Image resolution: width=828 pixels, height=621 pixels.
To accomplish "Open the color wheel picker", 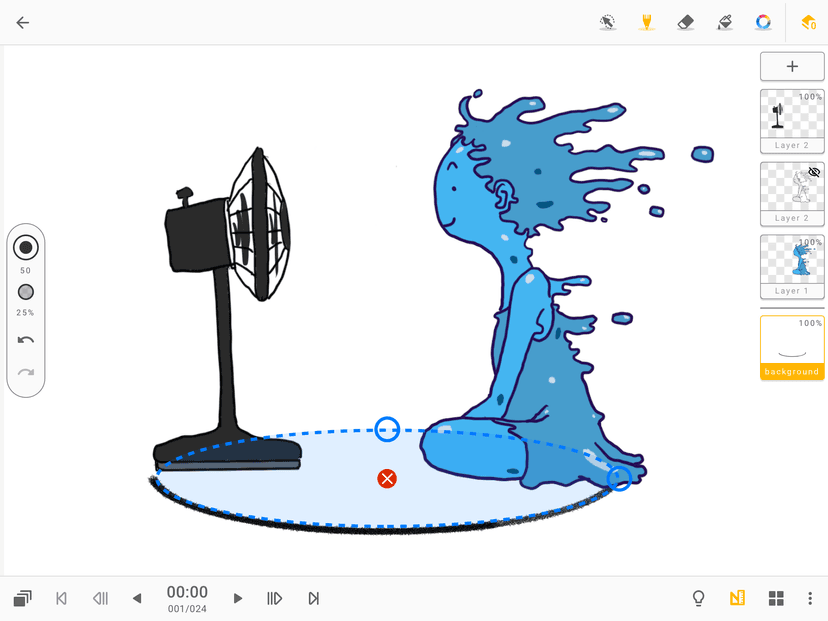I will 762,22.
